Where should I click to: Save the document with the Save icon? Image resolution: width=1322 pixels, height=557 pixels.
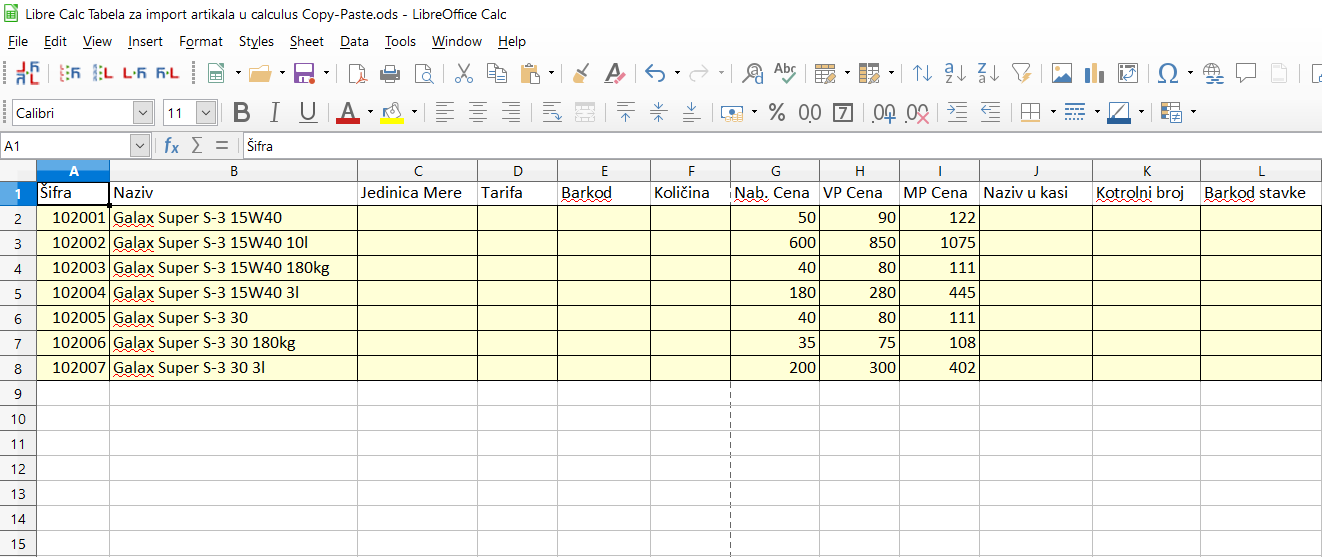[x=304, y=73]
